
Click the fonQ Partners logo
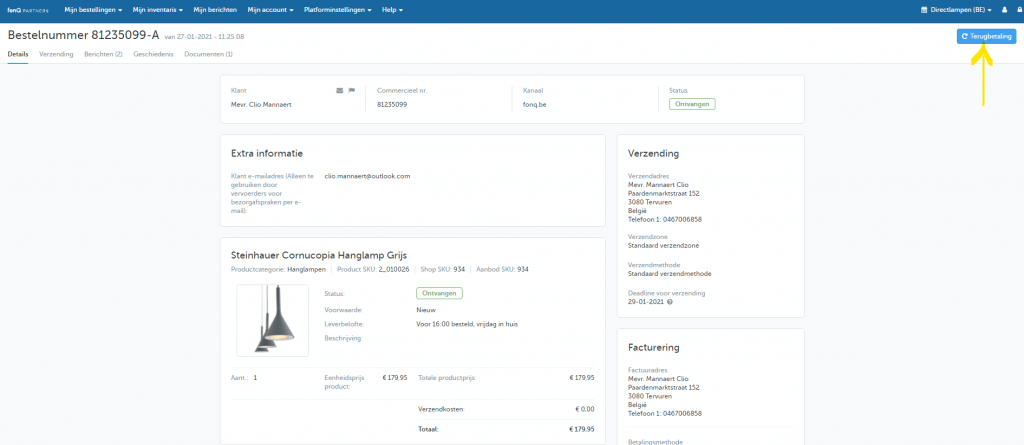coord(28,9)
